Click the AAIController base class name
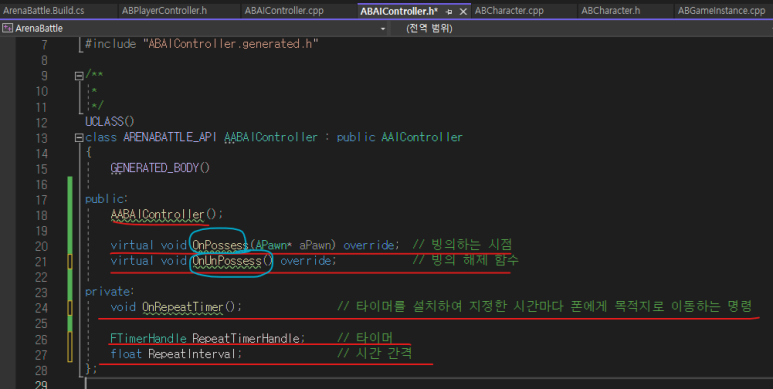Image resolution: width=773 pixels, height=389 pixels. (422, 137)
